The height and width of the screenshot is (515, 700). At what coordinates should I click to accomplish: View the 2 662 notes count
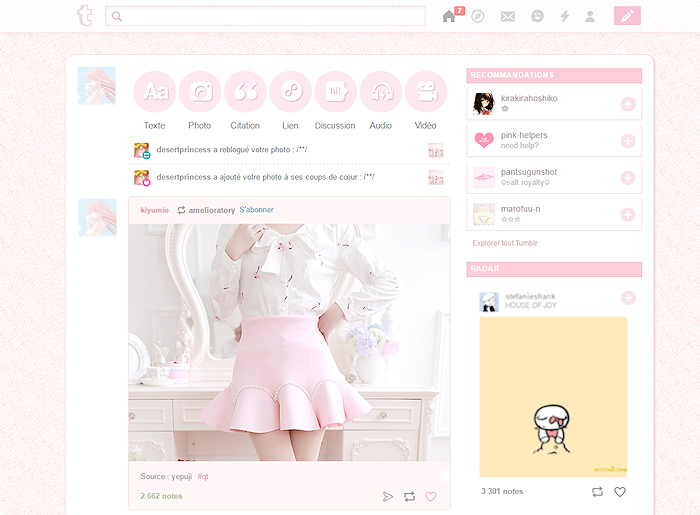click(161, 496)
